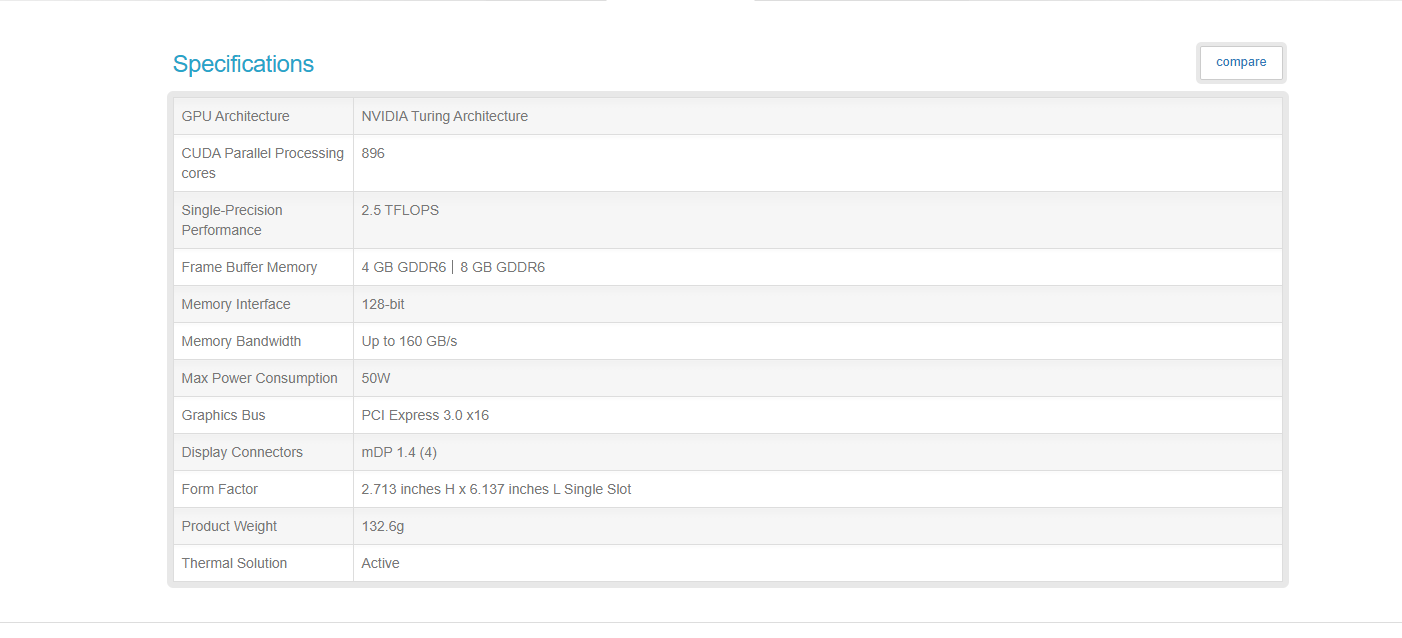Screen dimensions: 1402x638
Task: Click the Single-Precision Performance label
Action: [232, 220]
